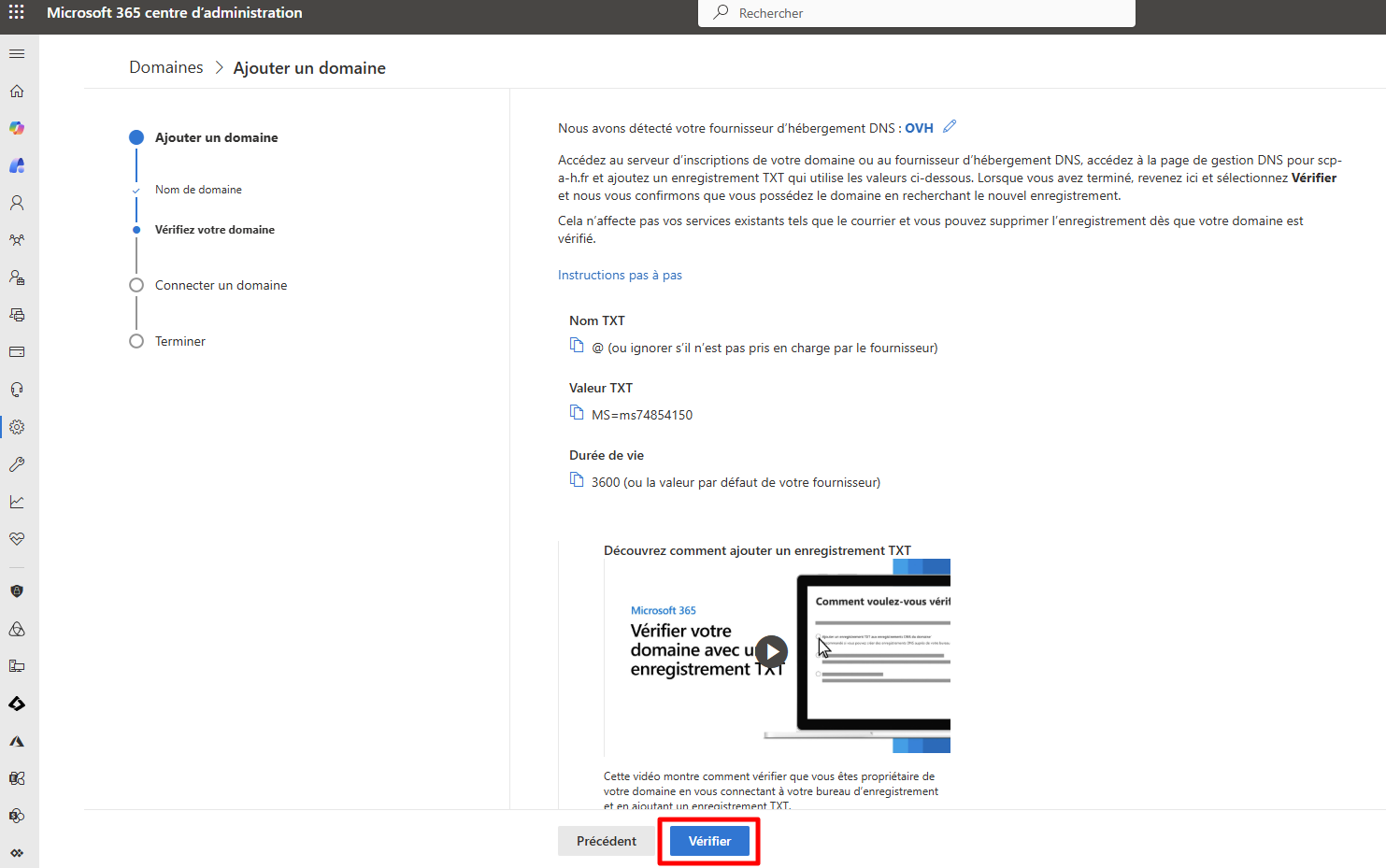
Task: Select Ajouter un domaine wizard step
Action: click(217, 137)
